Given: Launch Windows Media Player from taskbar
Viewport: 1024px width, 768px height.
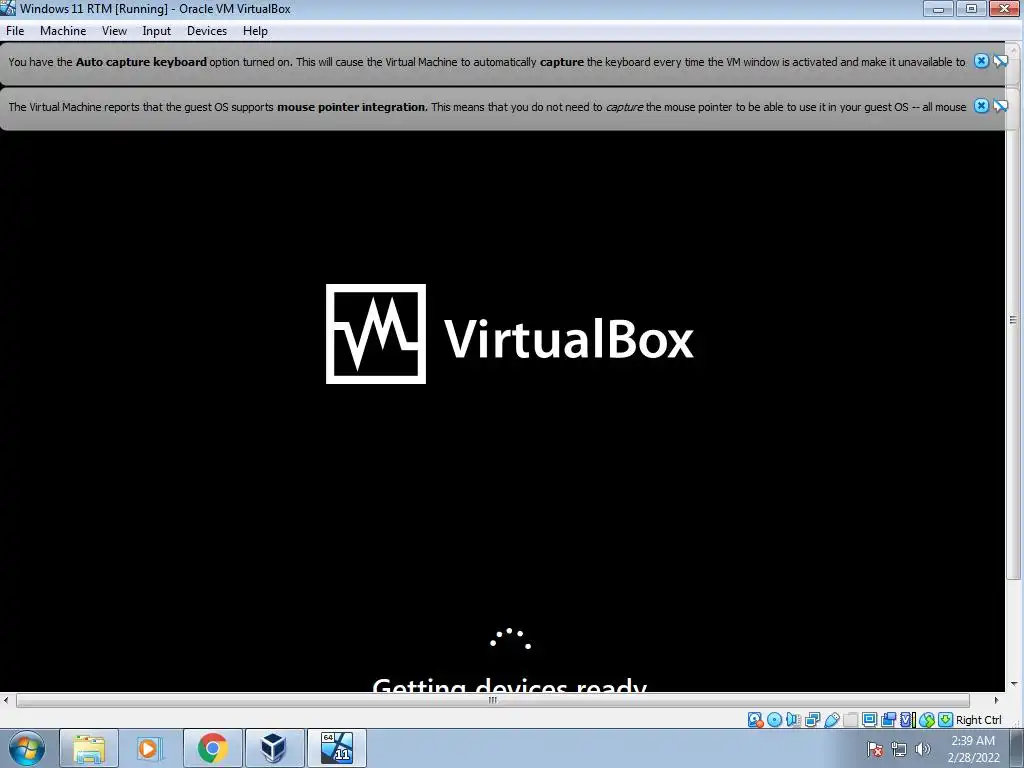Looking at the screenshot, I should 150,748.
